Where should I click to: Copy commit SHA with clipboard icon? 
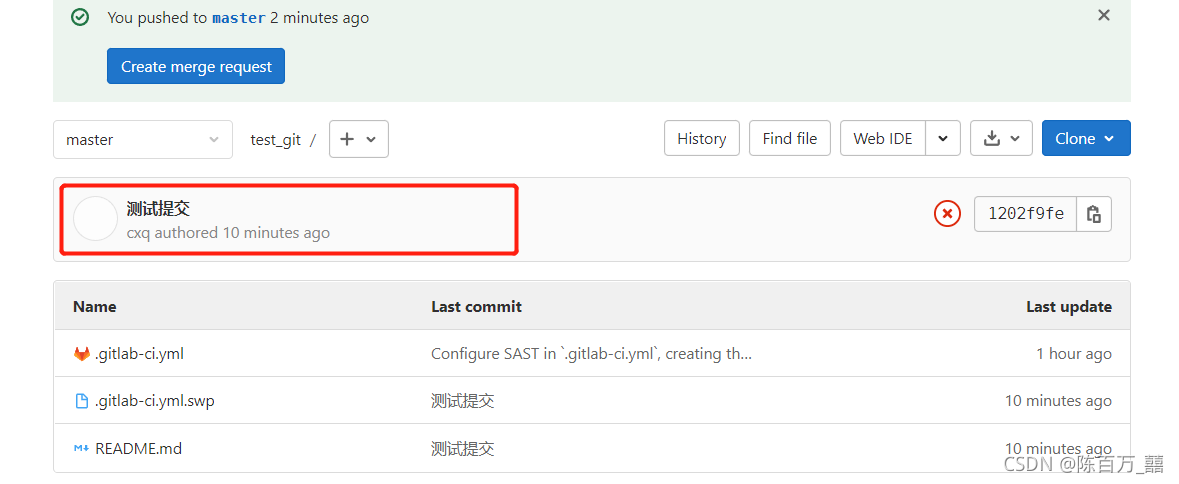1094,214
